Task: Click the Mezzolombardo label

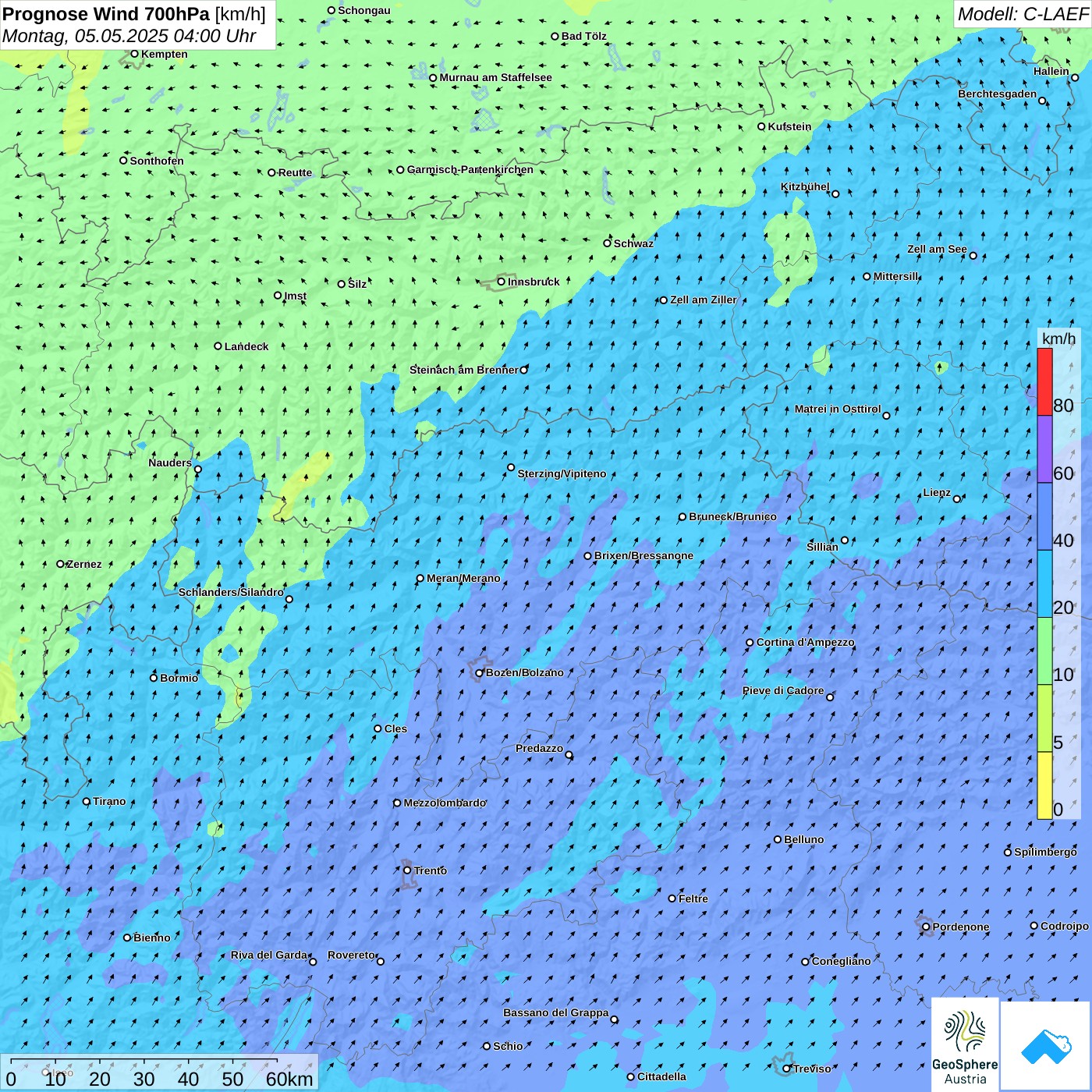Action: click(x=445, y=803)
